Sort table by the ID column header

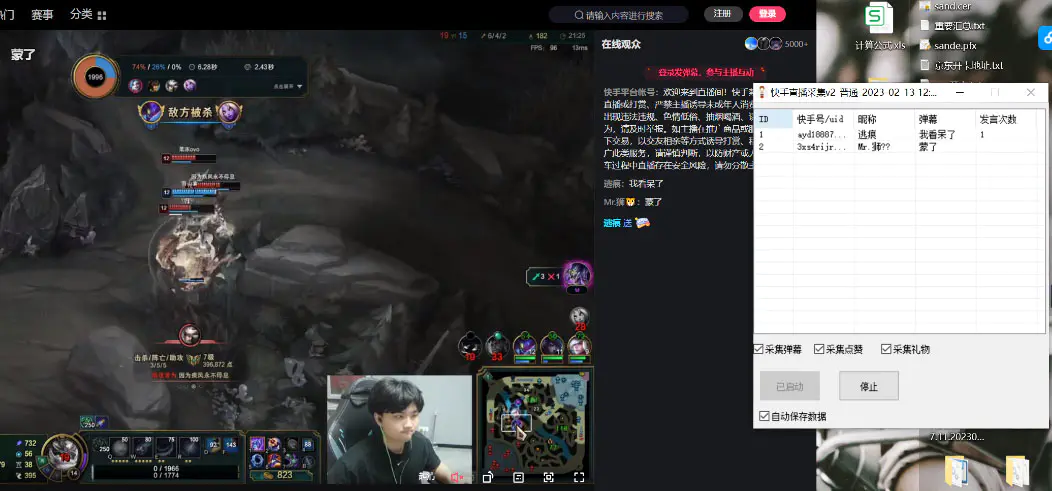[774, 119]
